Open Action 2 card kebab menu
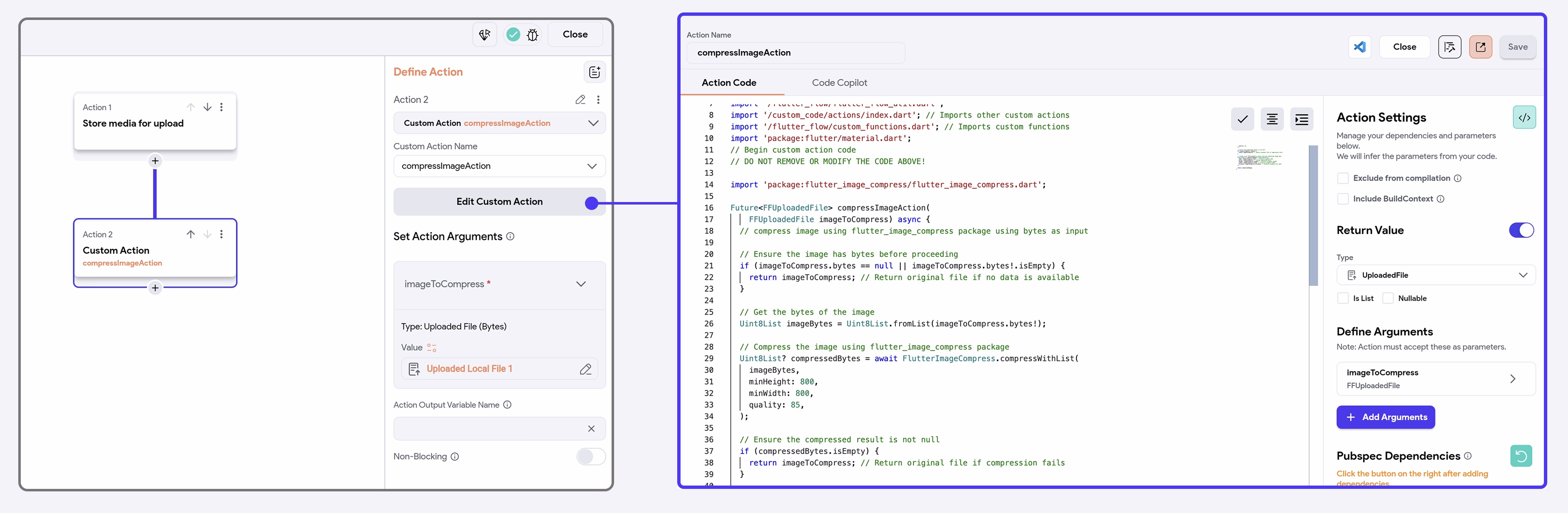This screenshot has width=1568, height=513. pos(221,234)
